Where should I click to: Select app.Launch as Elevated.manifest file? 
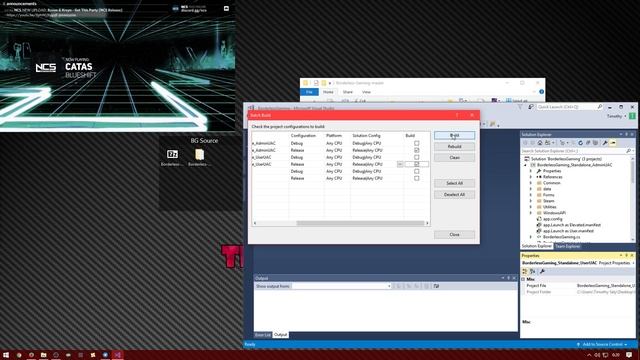[x=571, y=225]
